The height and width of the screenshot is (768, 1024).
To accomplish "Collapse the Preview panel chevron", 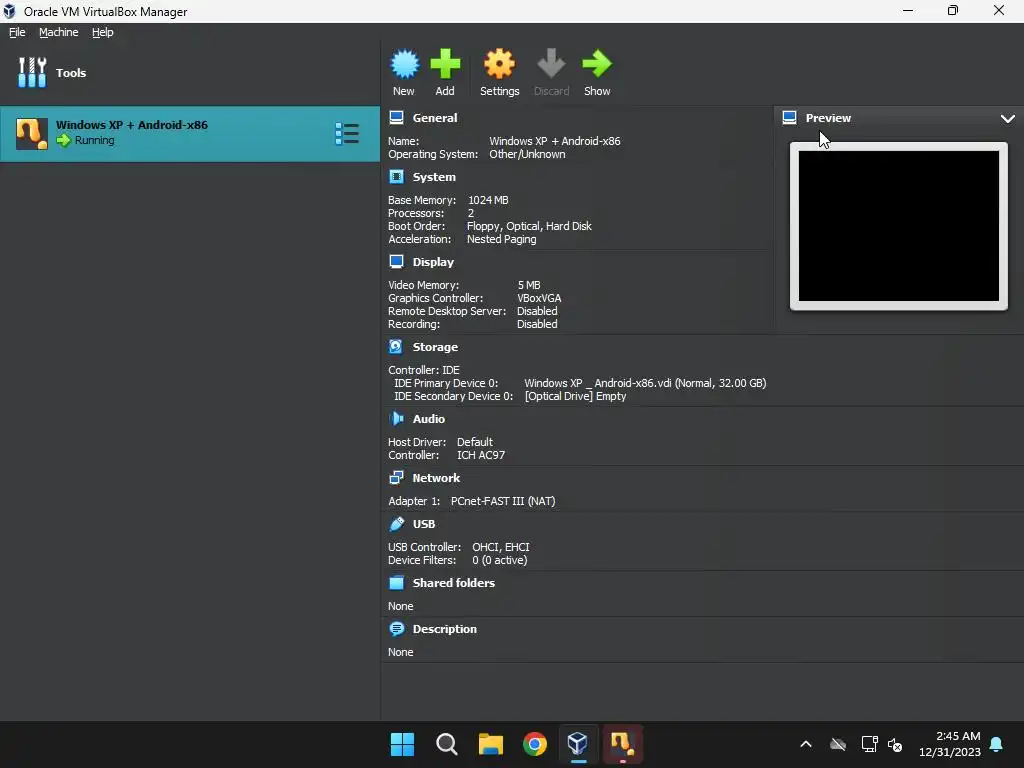I will (x=1008, y=118).
